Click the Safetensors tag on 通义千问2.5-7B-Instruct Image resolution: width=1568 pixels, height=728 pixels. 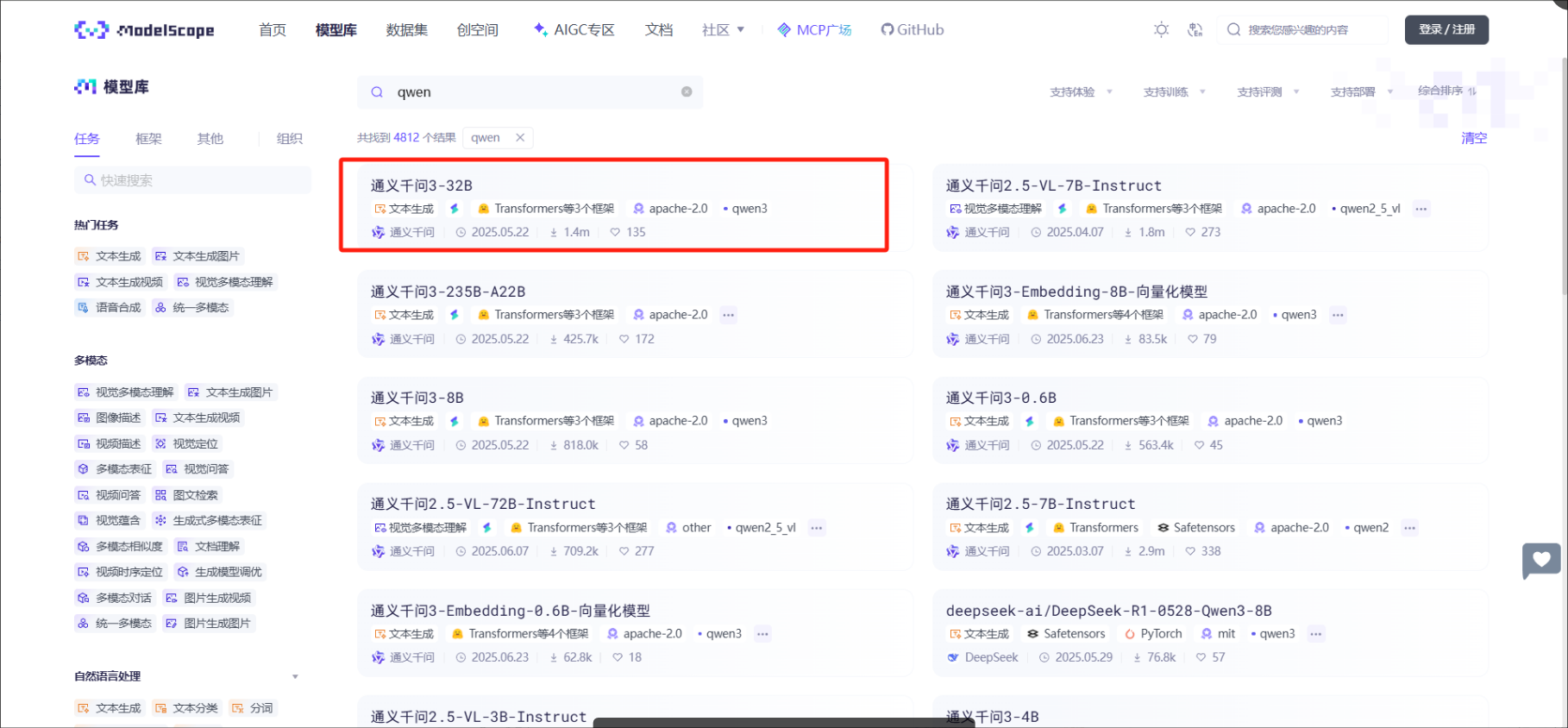[x=1196, y=528]
